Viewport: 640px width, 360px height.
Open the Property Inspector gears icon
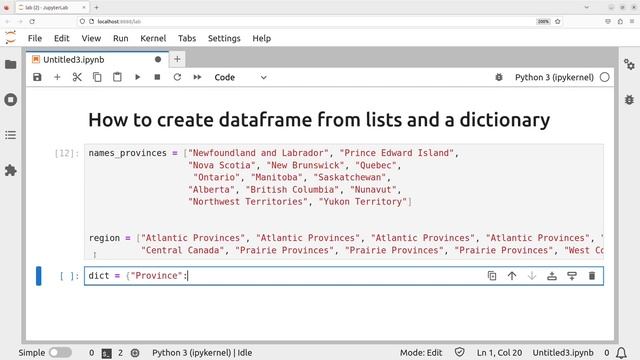(629, 64)
